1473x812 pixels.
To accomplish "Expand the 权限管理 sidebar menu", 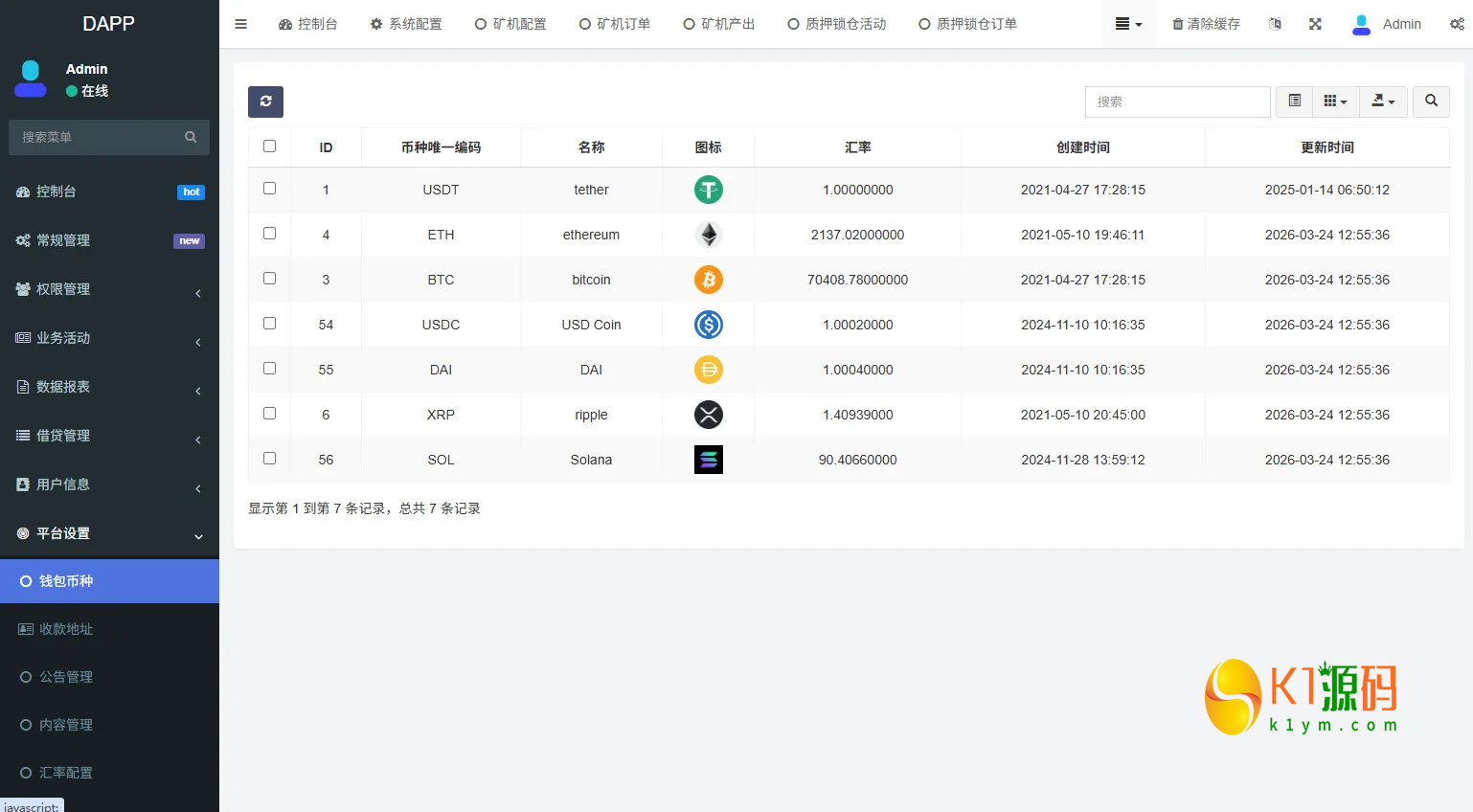I will (x=109, y=289).
